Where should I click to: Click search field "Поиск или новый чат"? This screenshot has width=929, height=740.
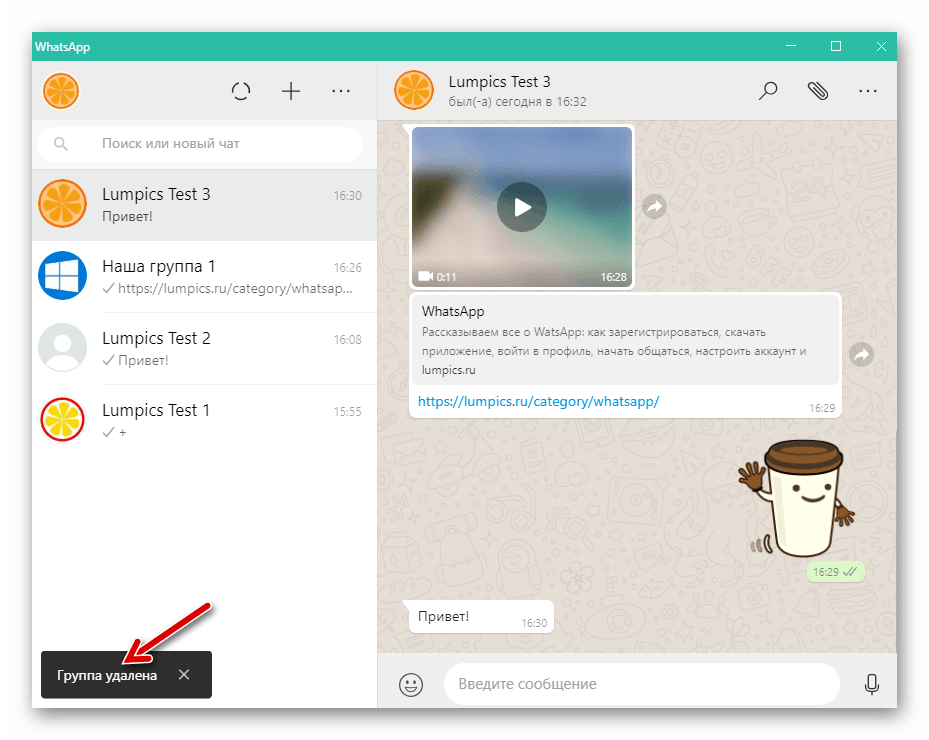click(x=200, y=144)
